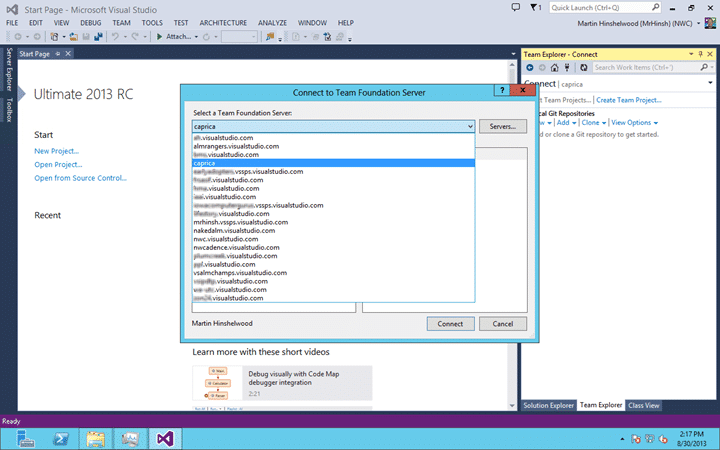
Task: Click the Cancel button in dialog
Action: tap(502, 324)
